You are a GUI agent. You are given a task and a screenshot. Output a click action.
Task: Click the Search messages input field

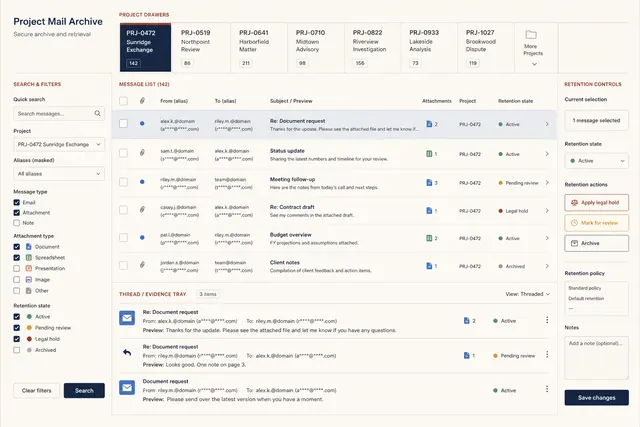click(x=59, y=113)
